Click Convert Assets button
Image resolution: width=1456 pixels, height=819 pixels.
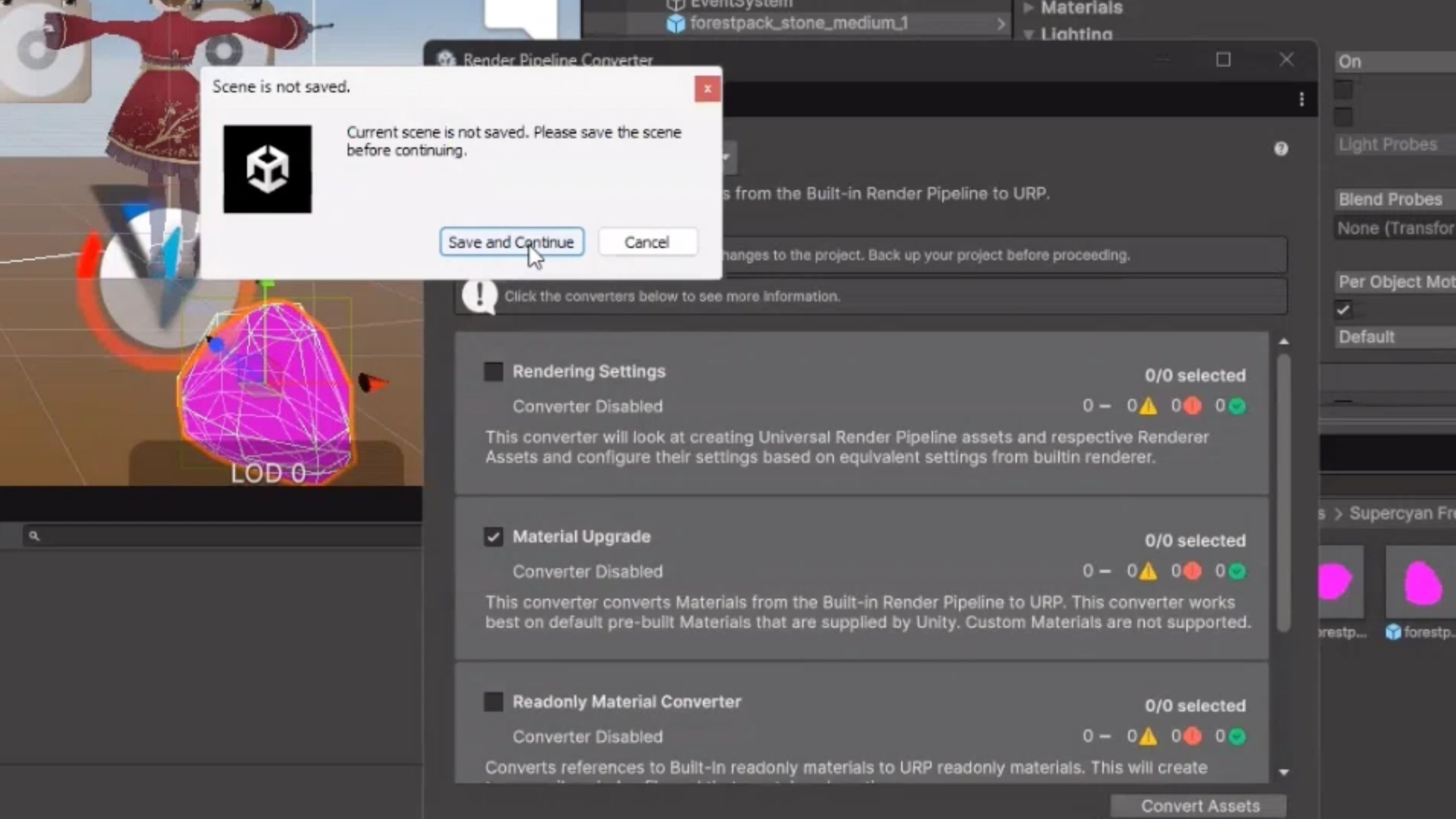click(x=1199, y=805)
